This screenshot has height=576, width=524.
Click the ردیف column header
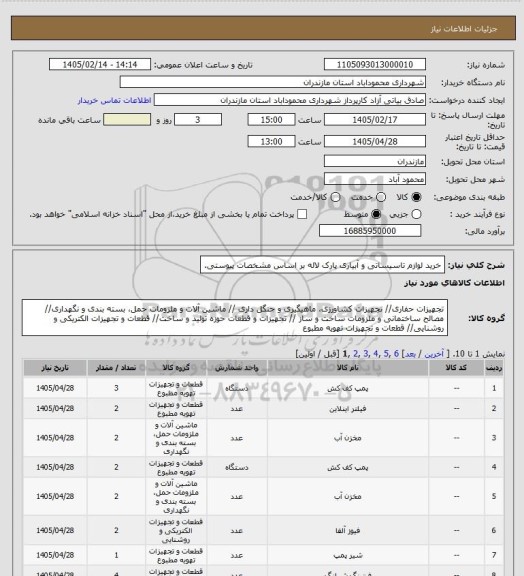pos(494,368)
